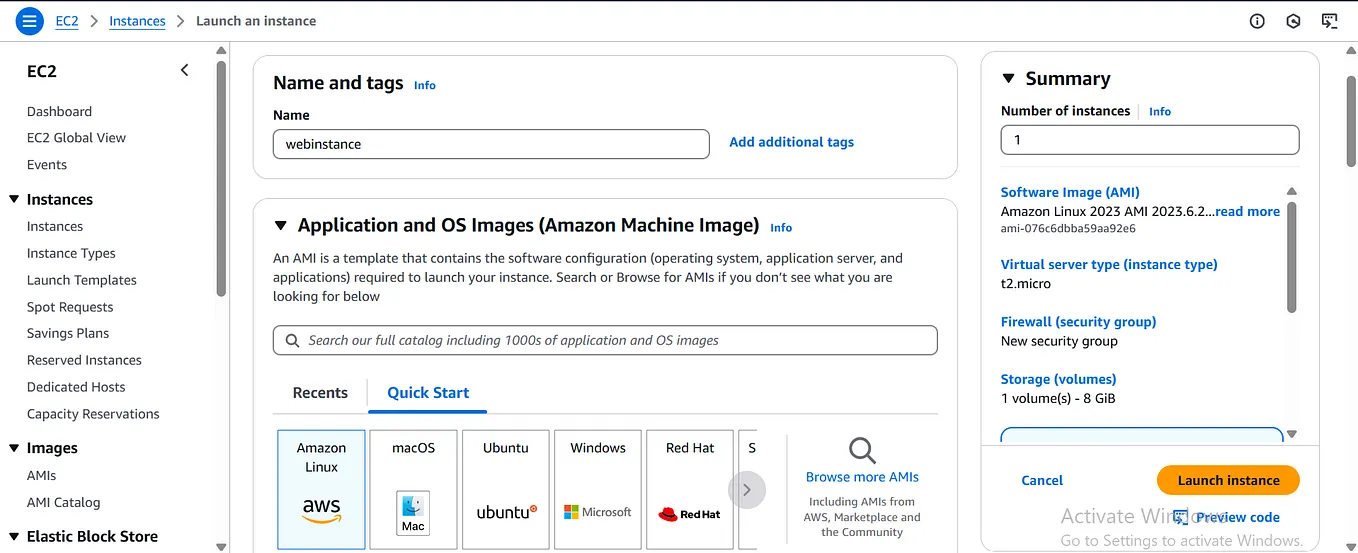Screen dimensions: 1358x553
Task: Collapse the Summary panel triangle
Action: pyautogui.click(x=1008, y=79)
